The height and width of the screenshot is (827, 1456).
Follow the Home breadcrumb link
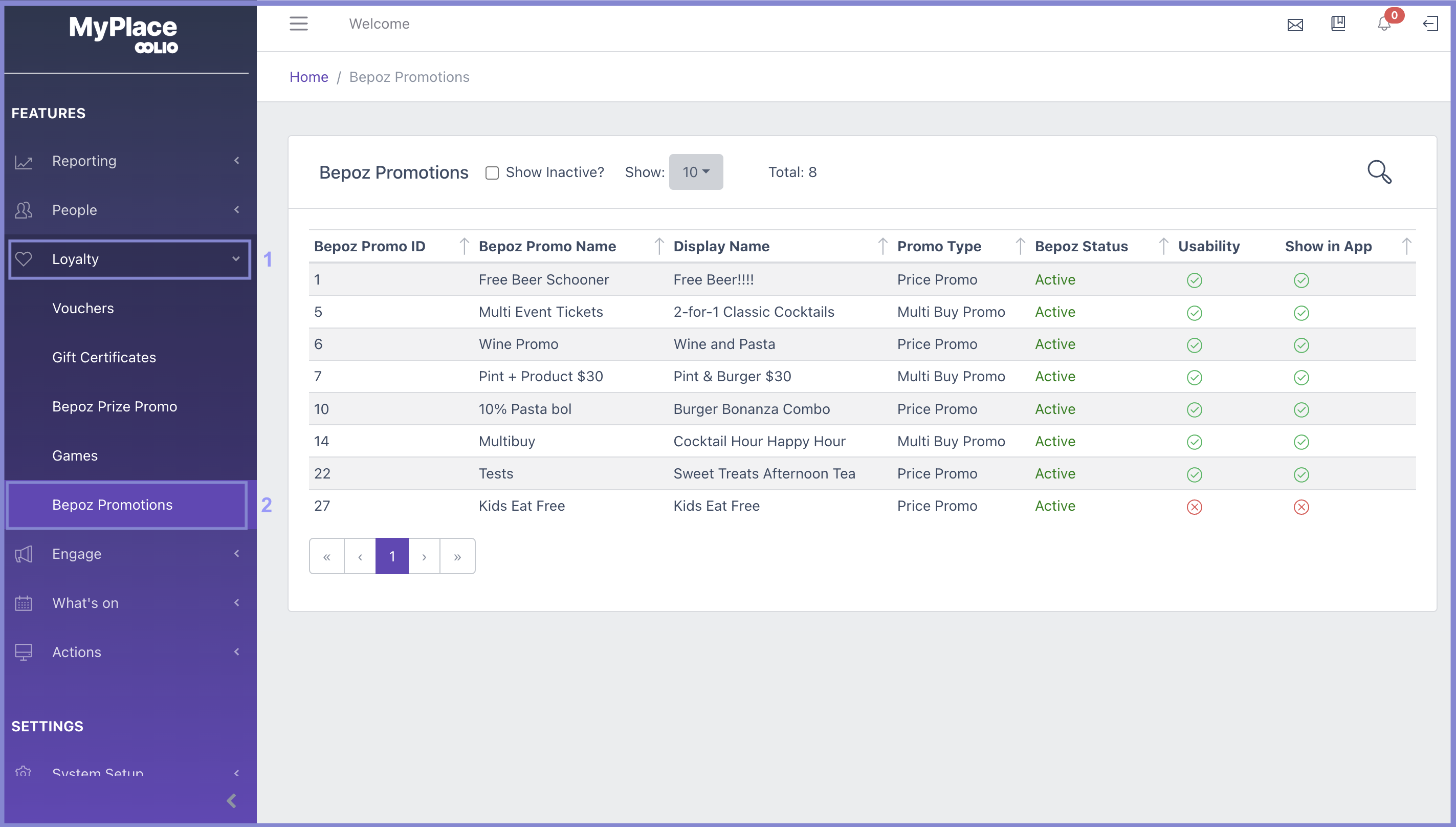[309, 77]
